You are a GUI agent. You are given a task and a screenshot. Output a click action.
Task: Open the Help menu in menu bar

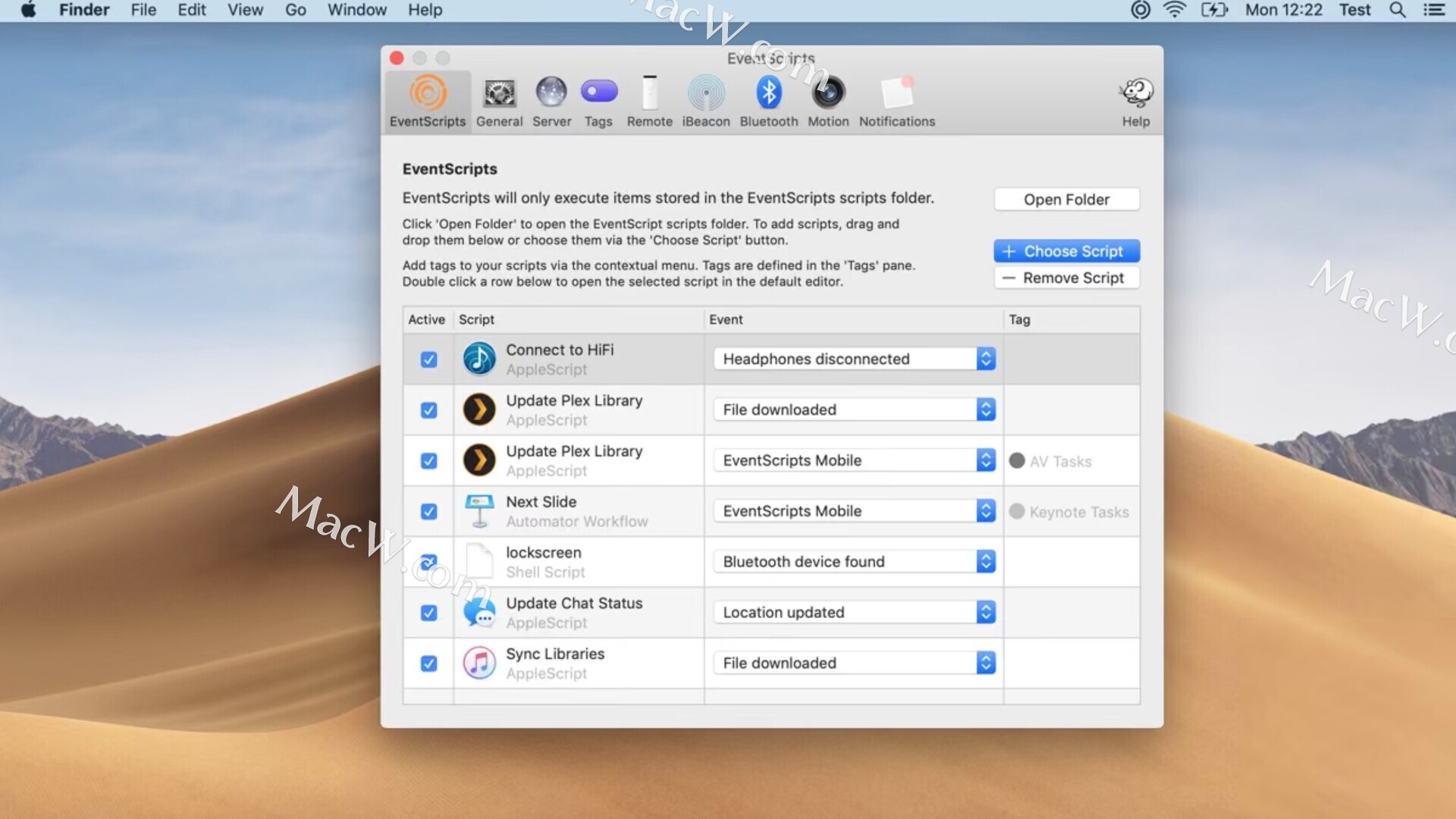pos(425,10)
